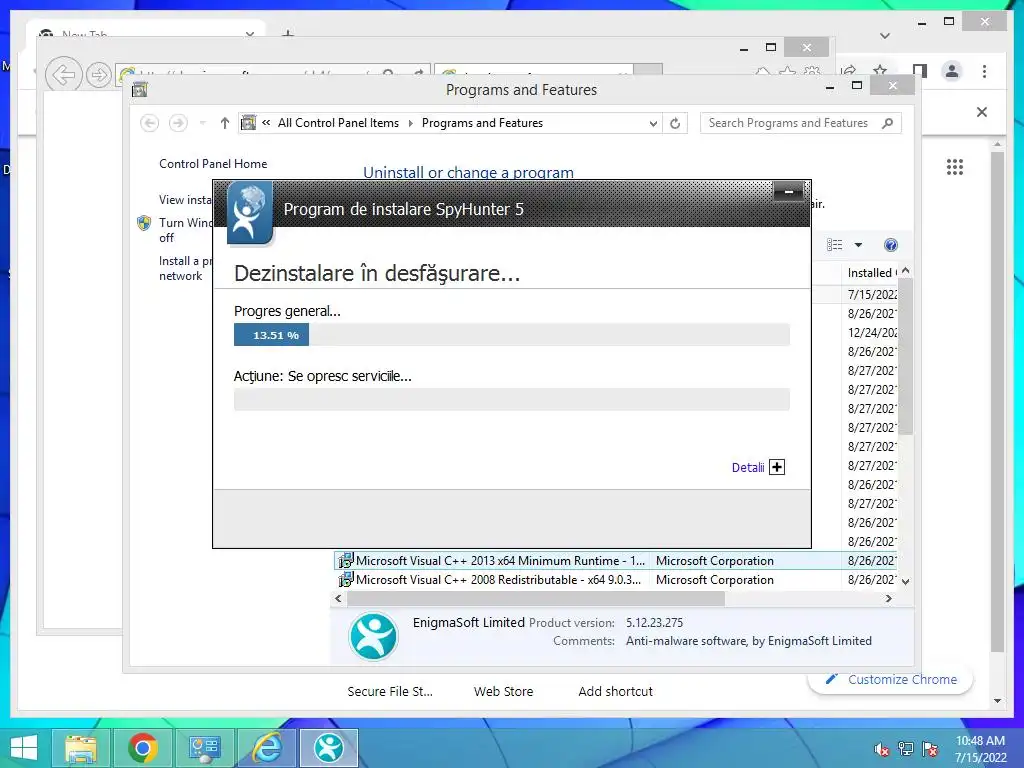Viewport: 1024px width, 768px height.
Task: Click the horizontal scrollbar of the program list
Action: 536,598
